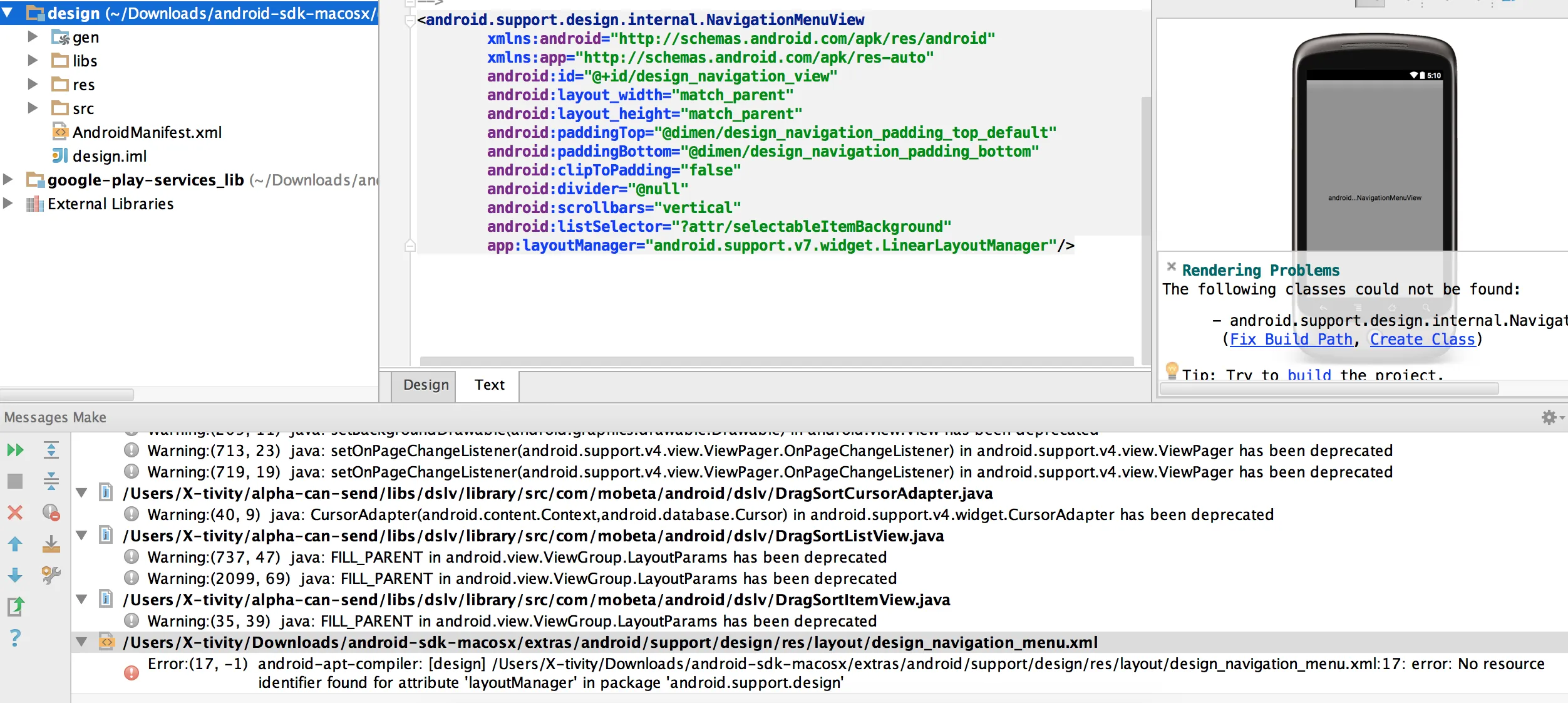Switch to the Design tab
The height and width of the screenshot is (703, 1568).
(x=425, y=385)
